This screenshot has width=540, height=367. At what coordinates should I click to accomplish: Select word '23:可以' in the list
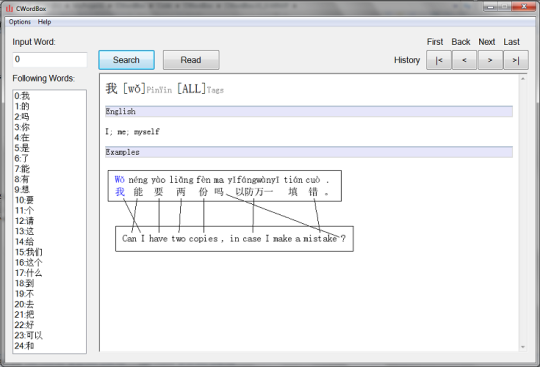point(29,335)
